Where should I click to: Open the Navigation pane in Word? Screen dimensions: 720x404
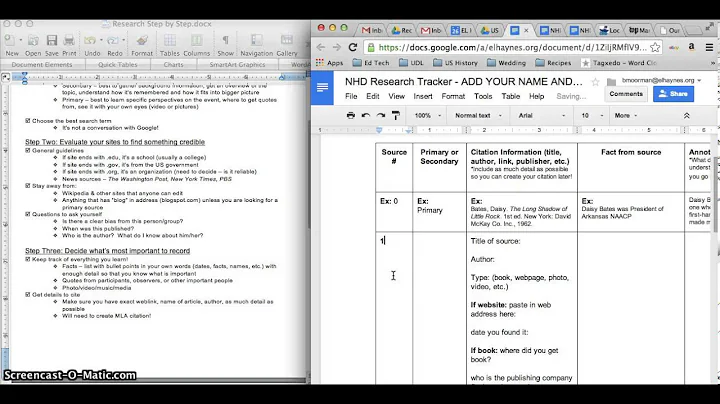(256, 41)
